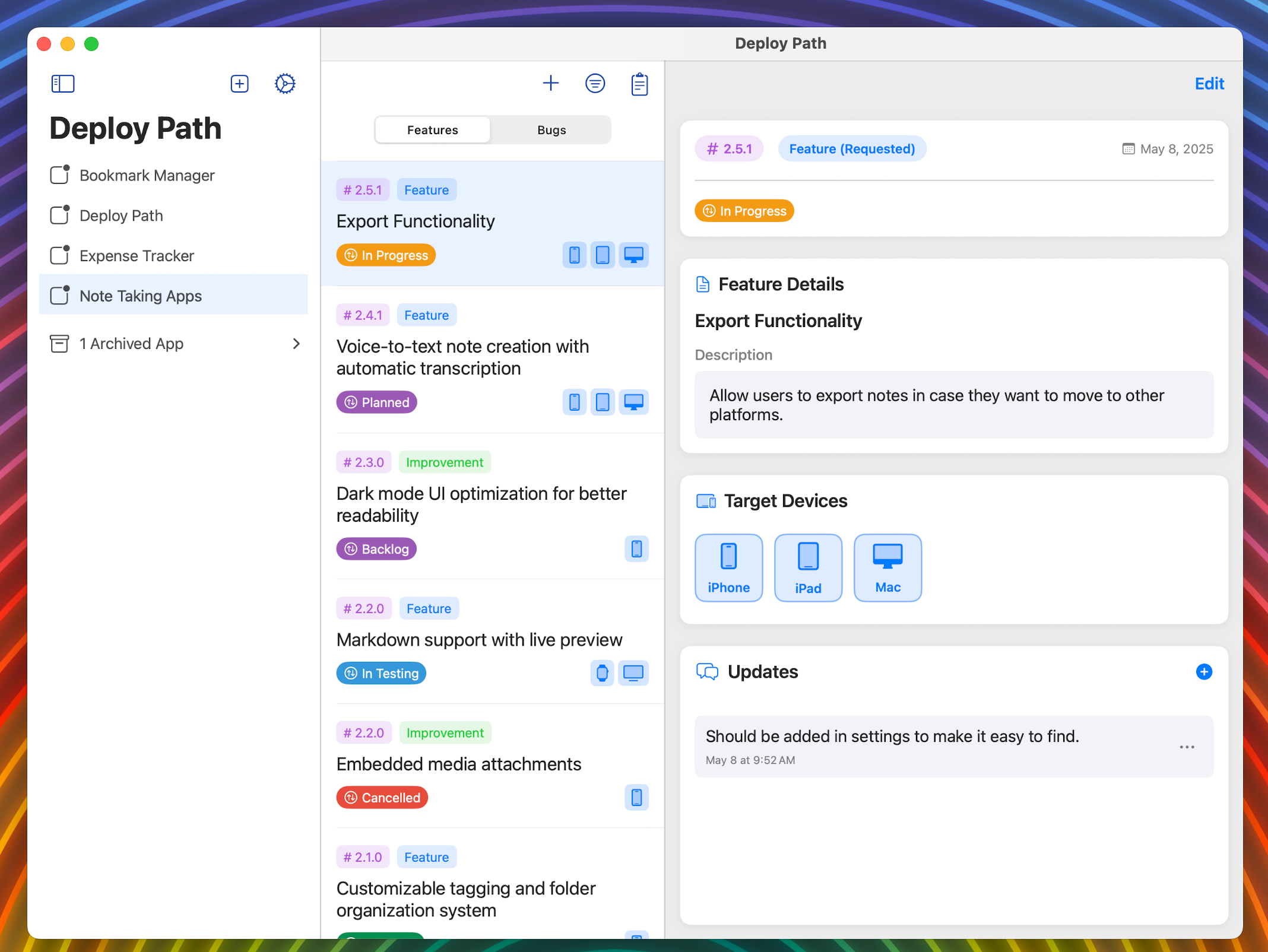Toggle Mac as a target device
This screenshot has width=1268, height=952.
click(x=887, y=567)
